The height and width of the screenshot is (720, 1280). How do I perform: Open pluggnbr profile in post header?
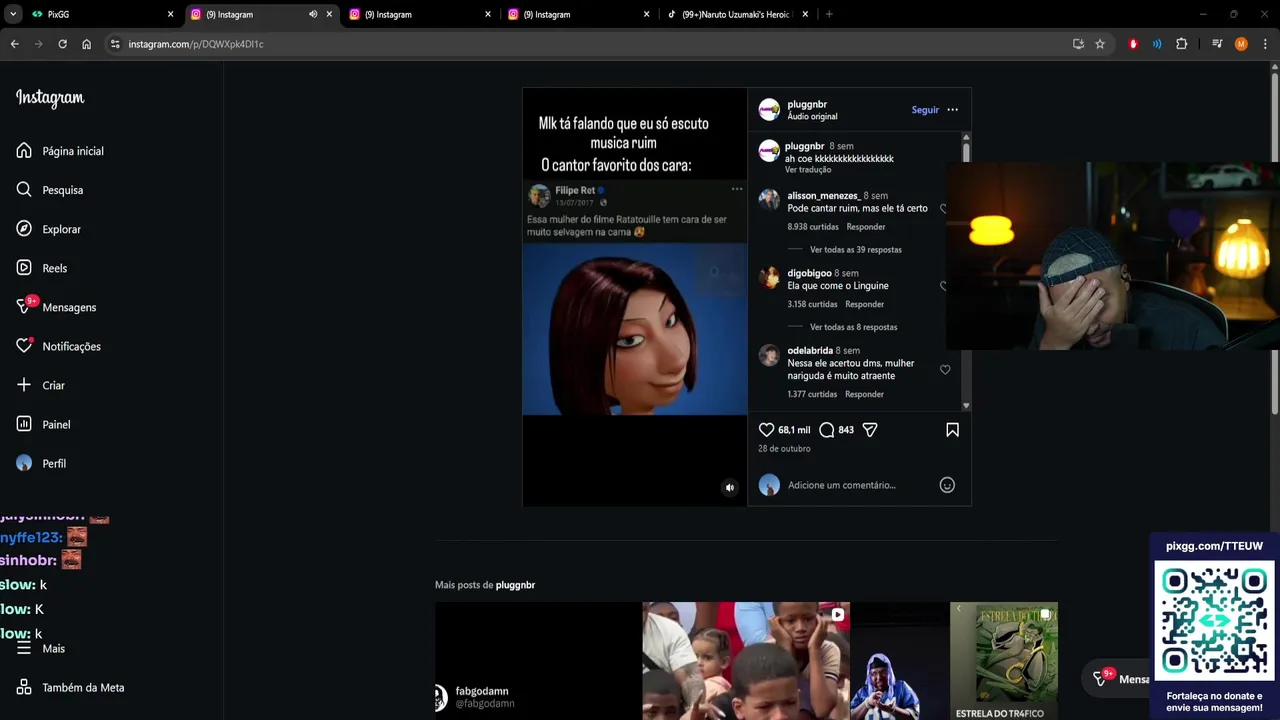[x=807, y=104]
